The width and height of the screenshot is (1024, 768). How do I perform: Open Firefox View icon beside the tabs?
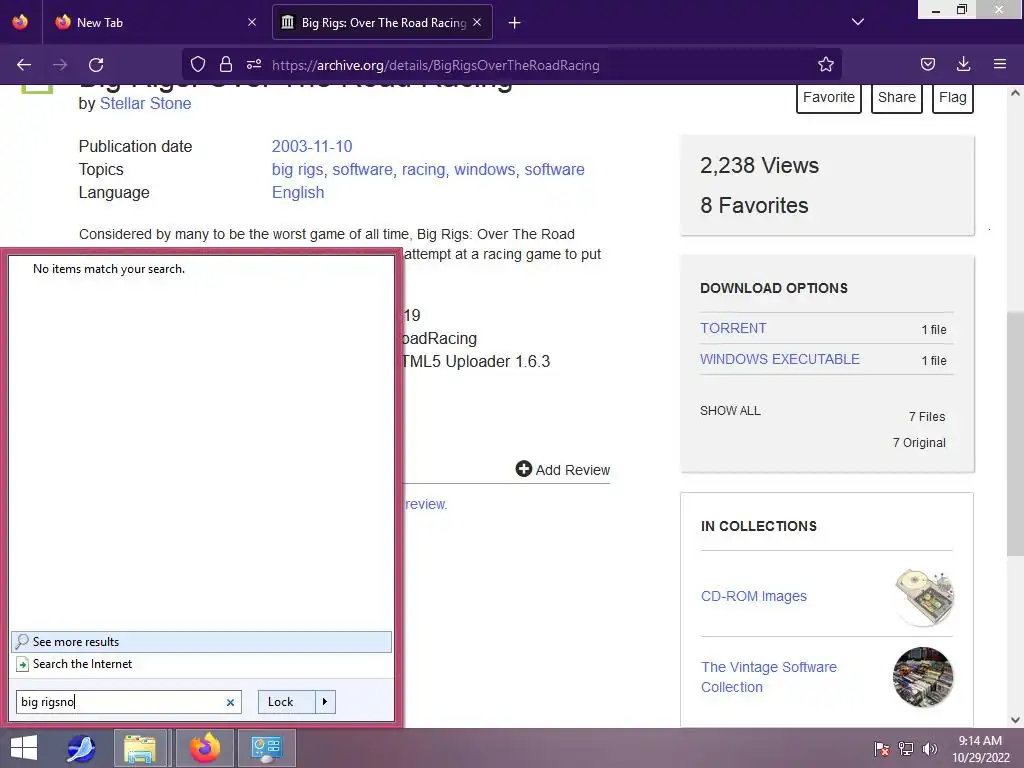(20, 22)
